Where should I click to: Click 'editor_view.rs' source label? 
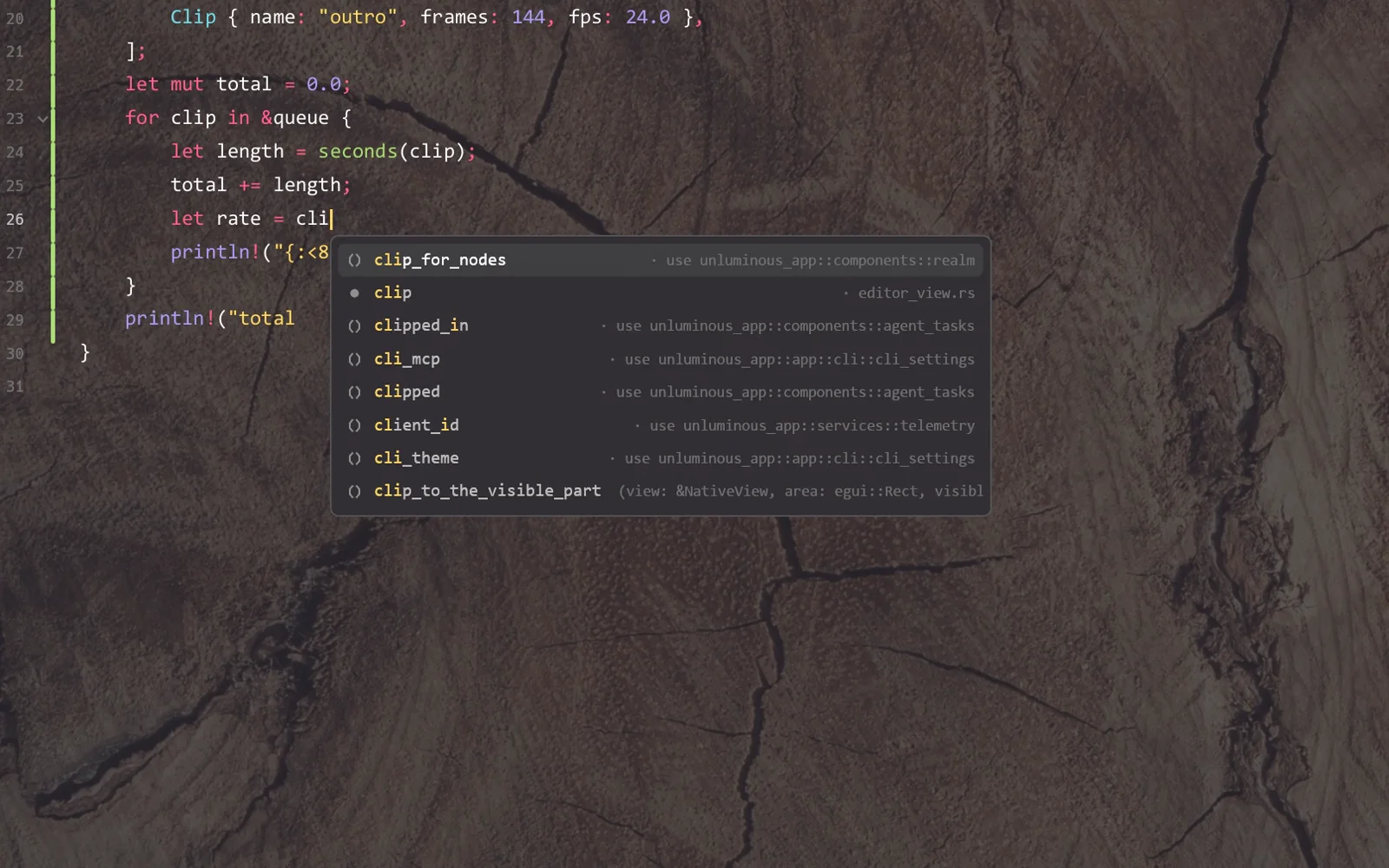coord(916,293)
